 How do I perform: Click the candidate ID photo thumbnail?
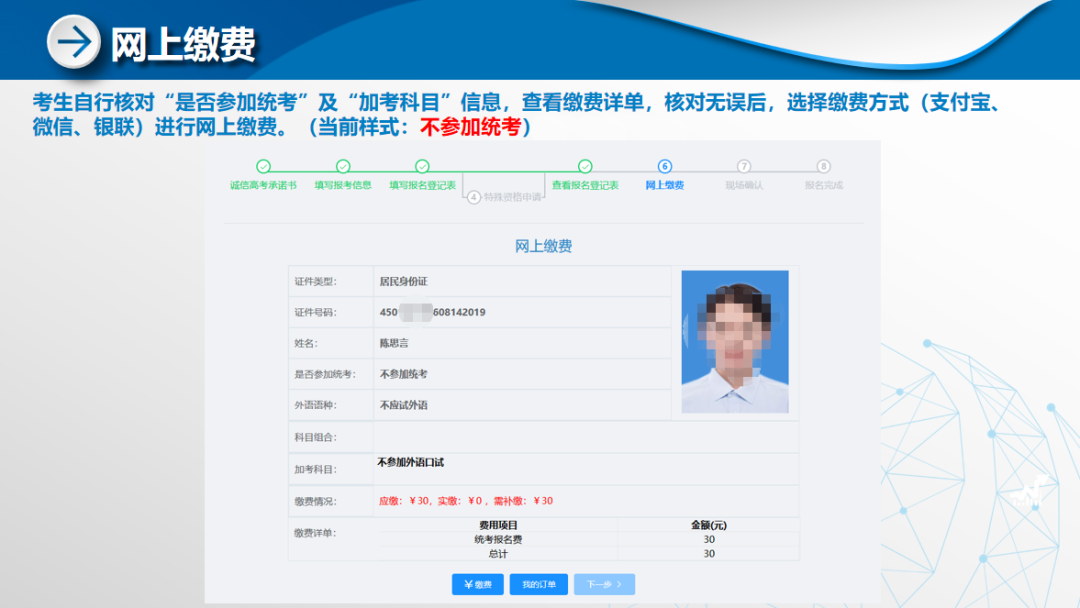[x=735, y=341]
